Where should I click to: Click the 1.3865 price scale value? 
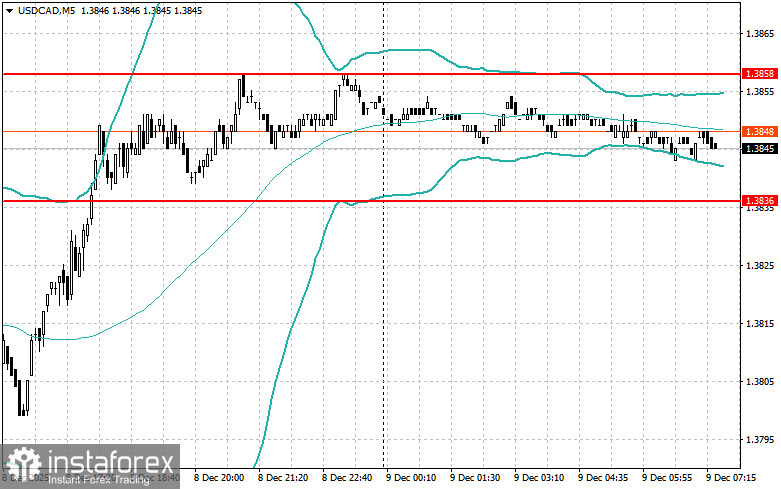(x=760, y=34)
